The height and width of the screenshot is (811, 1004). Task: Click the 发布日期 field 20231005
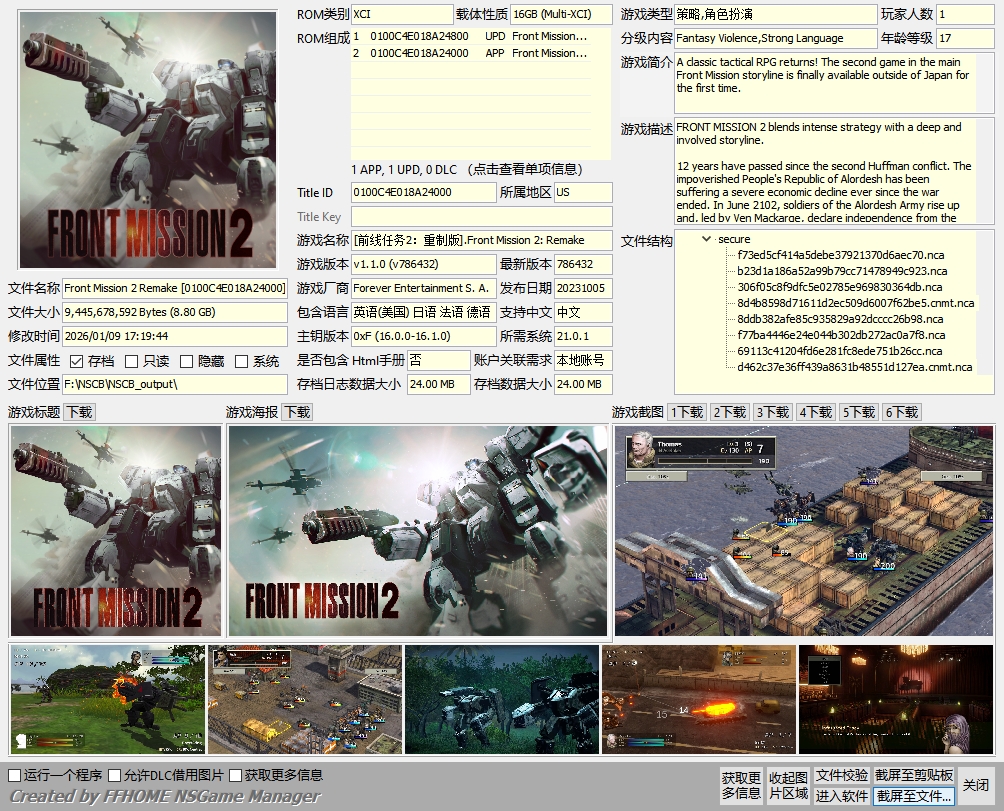click(583, 289)
